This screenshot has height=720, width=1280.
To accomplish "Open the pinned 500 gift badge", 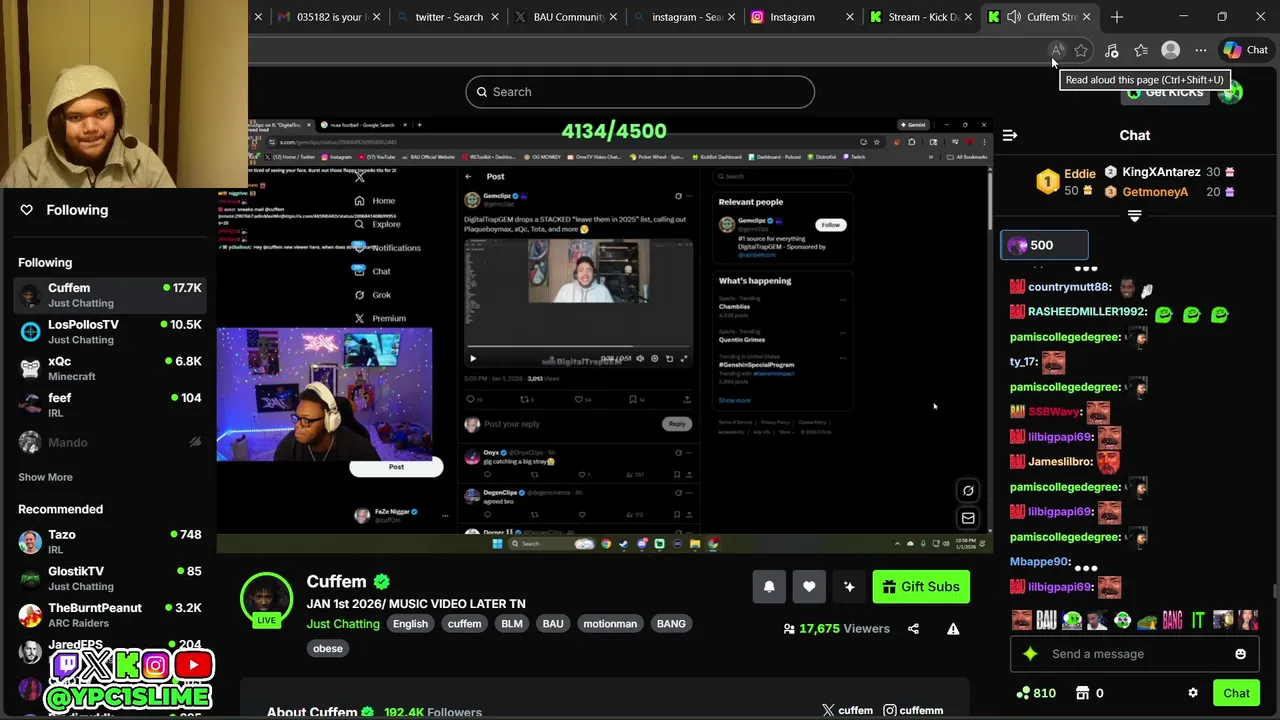I will [x=1044, y=245].
